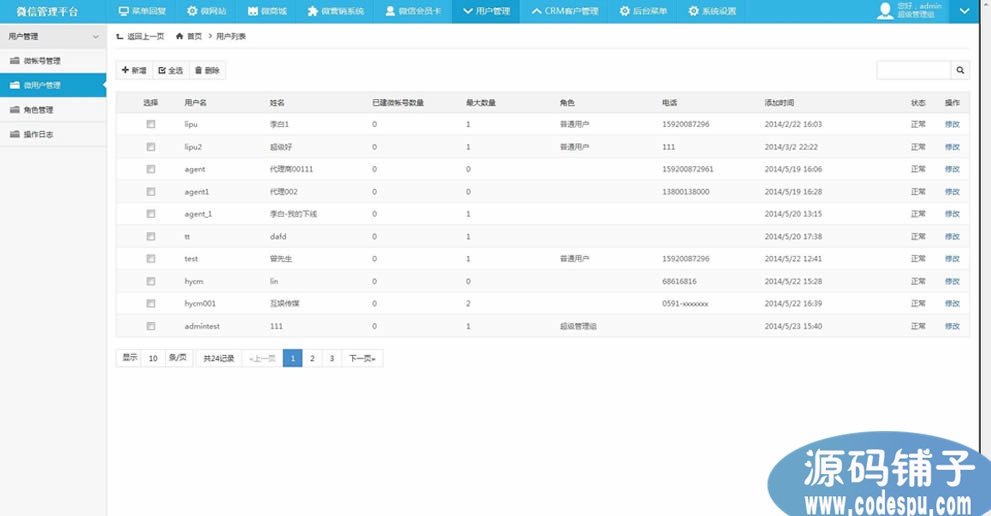Click the 共24记录 record count
This screenshot has width=991, height=516.
click(219, 358)
